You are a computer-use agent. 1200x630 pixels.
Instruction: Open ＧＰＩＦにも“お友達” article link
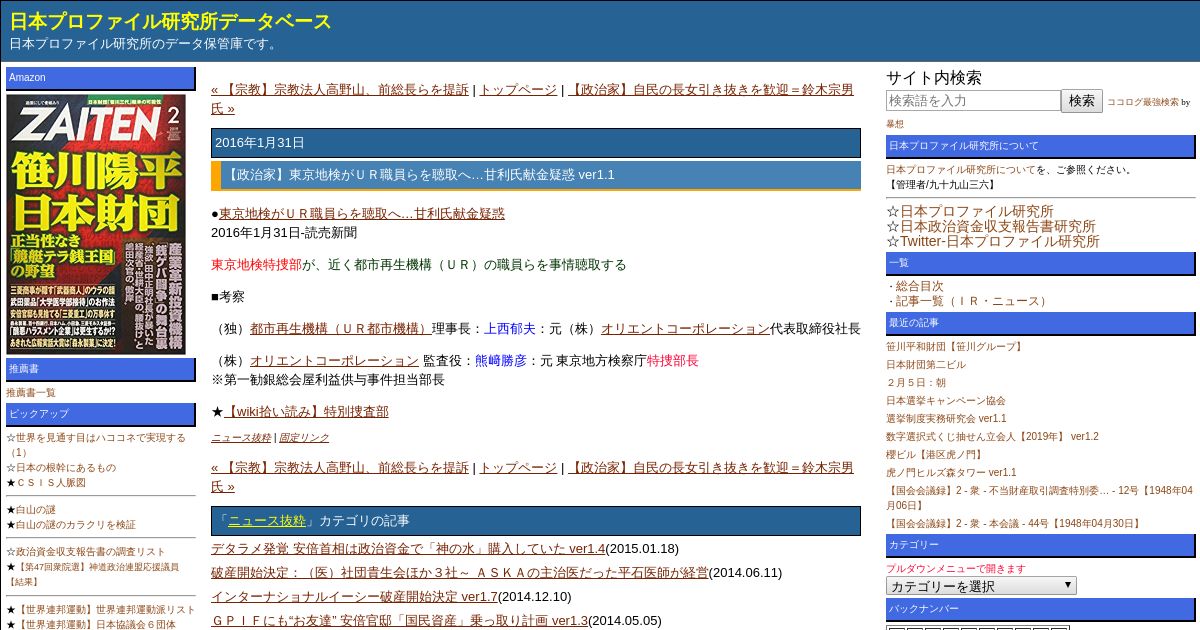[399, 621]
